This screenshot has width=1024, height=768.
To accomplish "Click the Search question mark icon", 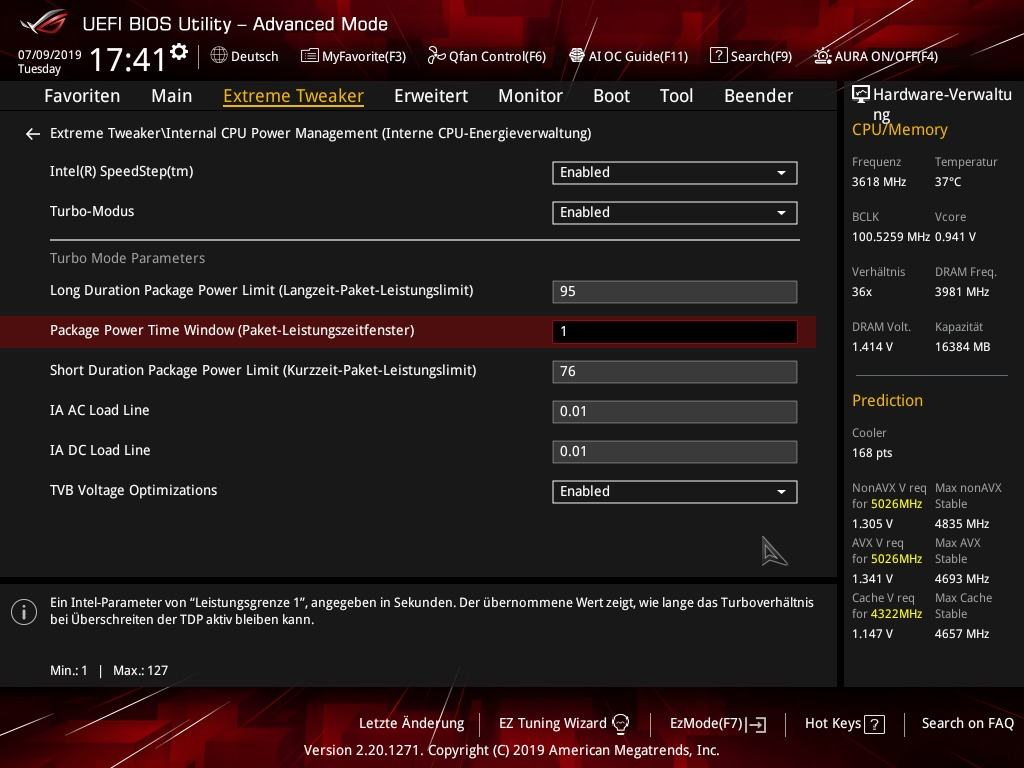I will point(718,56).
